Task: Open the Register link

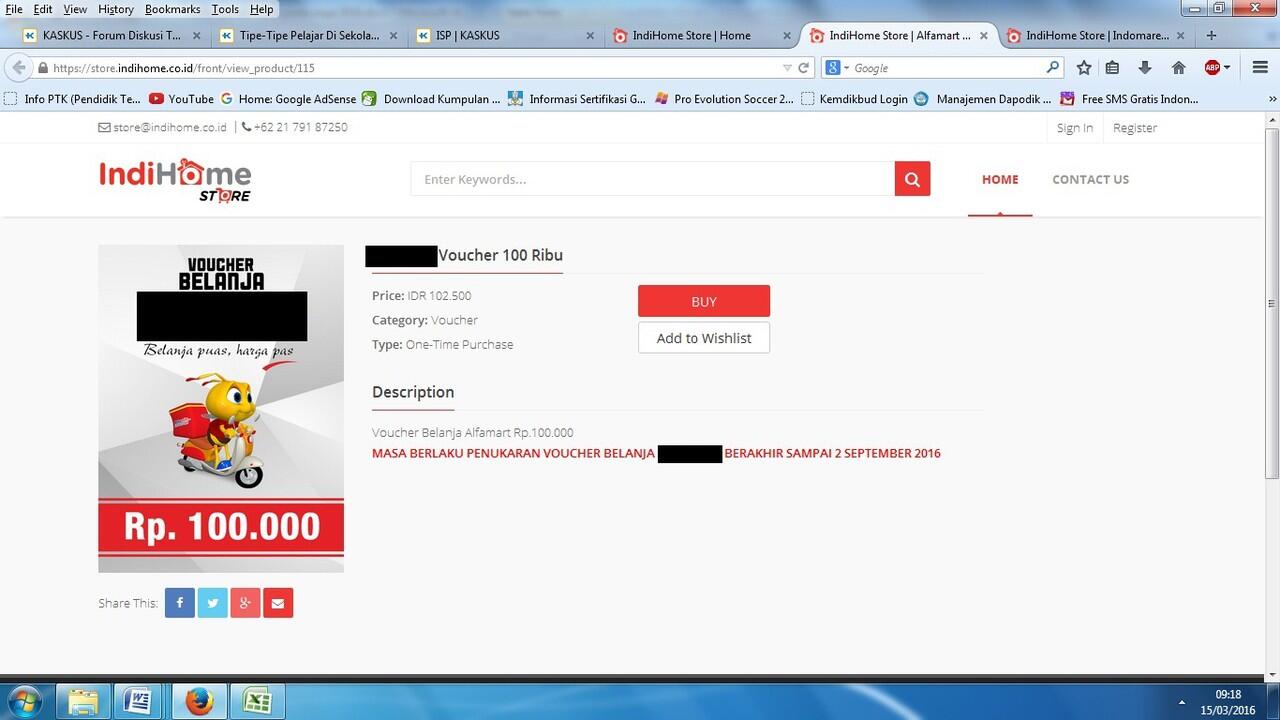Action: tap(1135, 128)
